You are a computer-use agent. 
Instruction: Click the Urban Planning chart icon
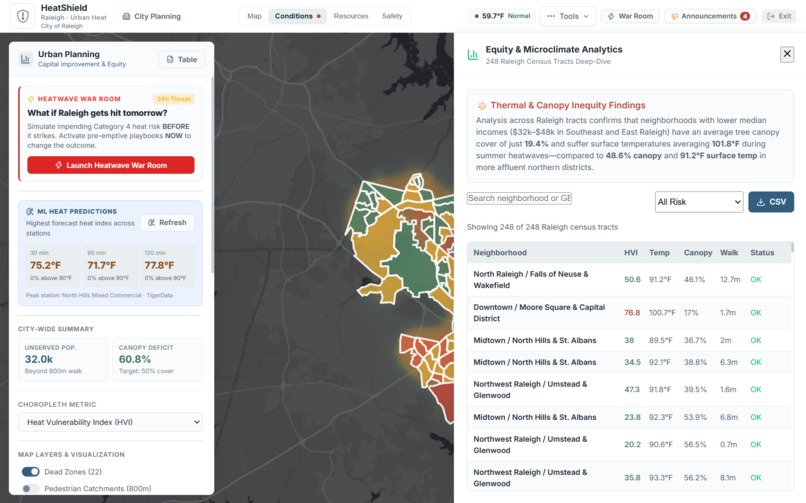pos(25,59)
